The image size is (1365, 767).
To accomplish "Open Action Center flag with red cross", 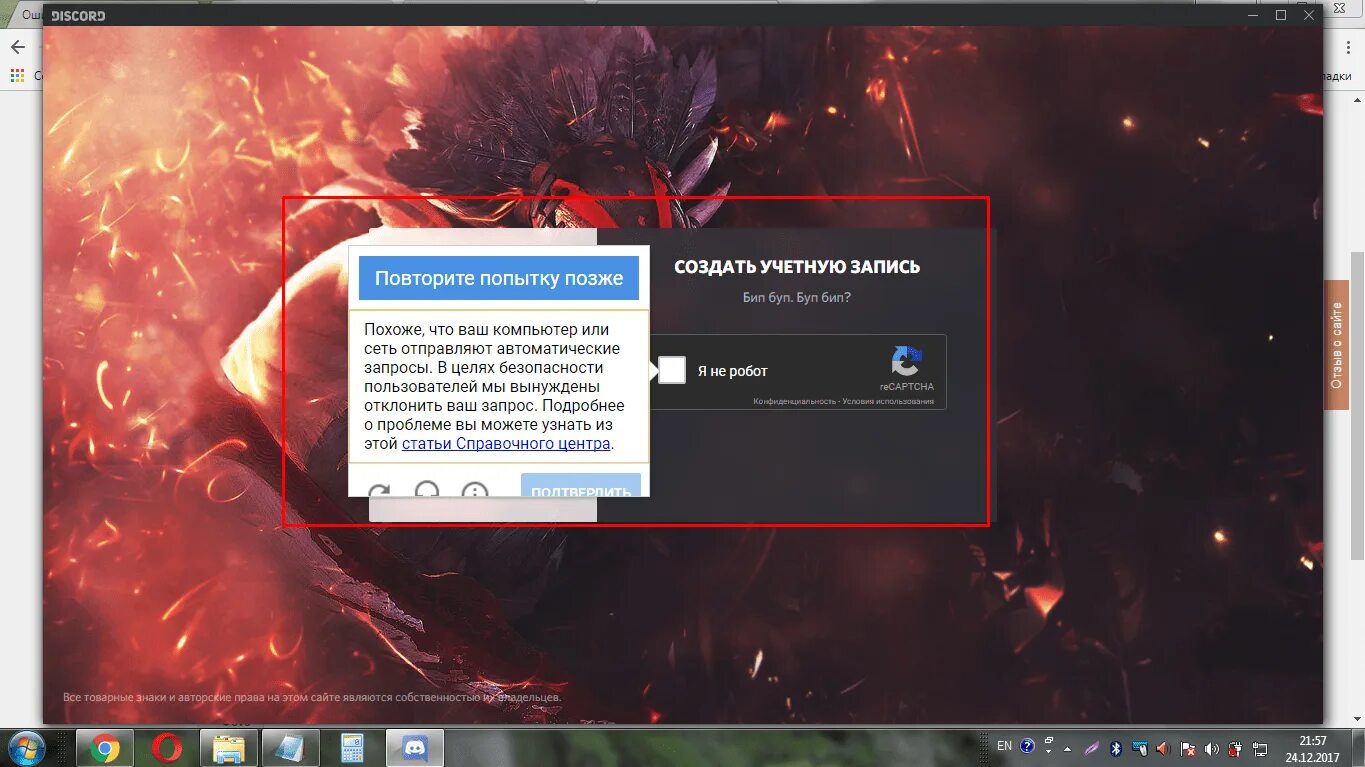I will pos(1187,748).
